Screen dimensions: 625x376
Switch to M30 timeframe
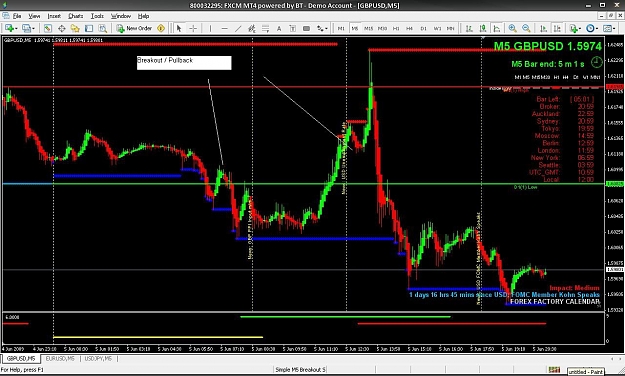[382, 28]
